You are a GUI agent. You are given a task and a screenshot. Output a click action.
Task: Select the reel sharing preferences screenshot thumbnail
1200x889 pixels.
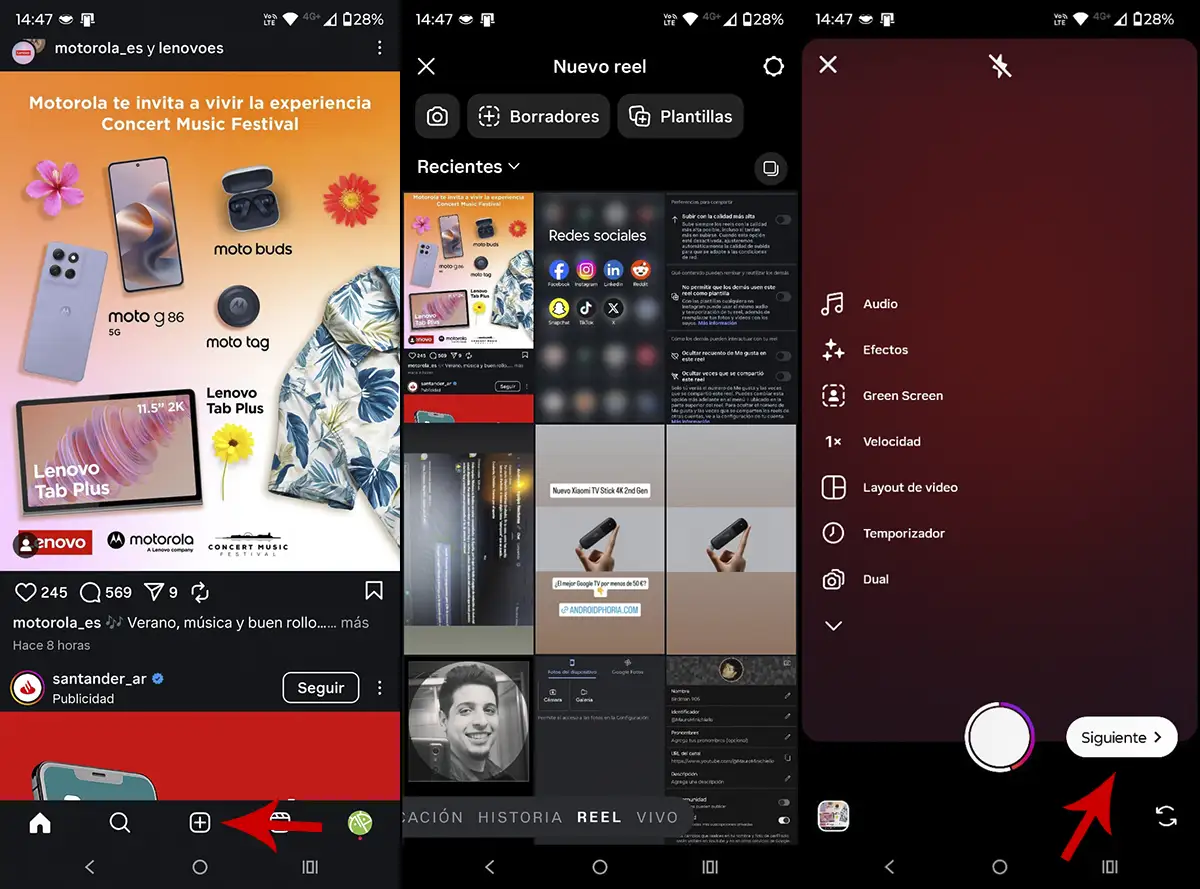731,307
